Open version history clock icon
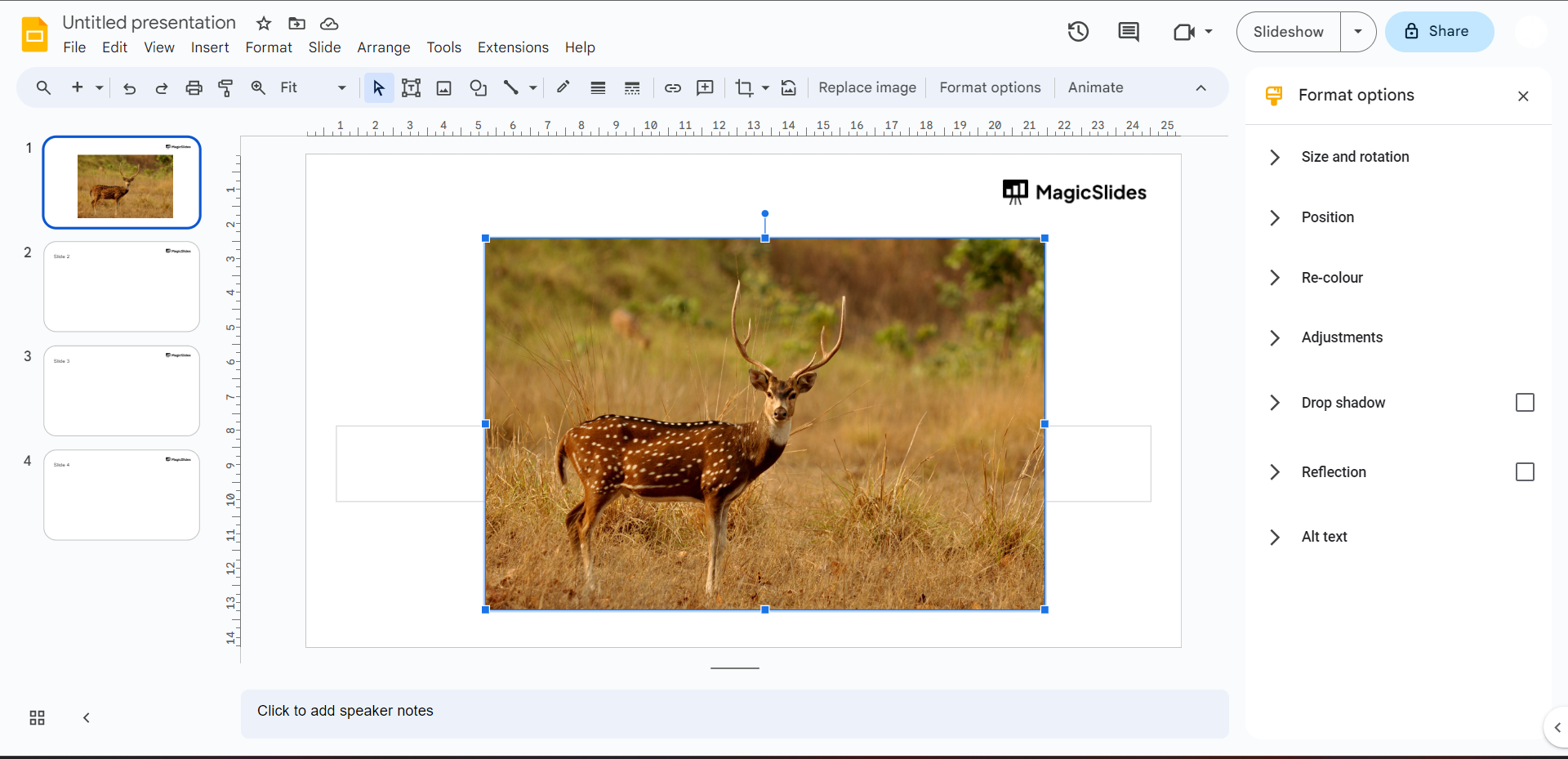The width and height of the screenshot is (1568, 759). (1078, 32)
